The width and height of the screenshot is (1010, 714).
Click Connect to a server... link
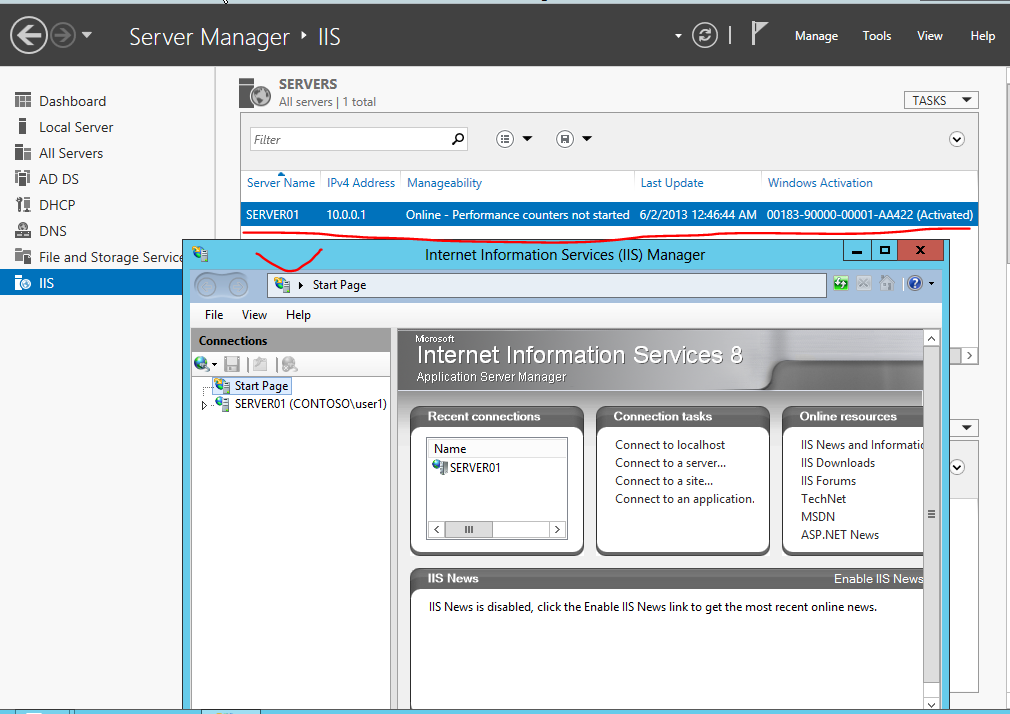tap(671, 463)
